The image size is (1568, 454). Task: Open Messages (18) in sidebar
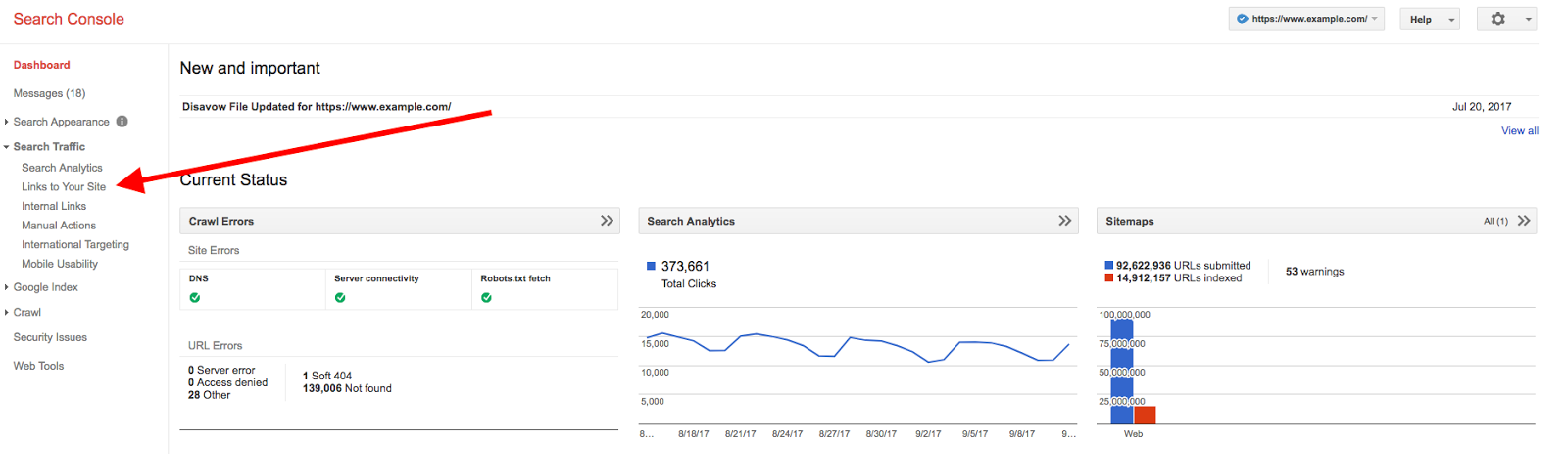49,93
